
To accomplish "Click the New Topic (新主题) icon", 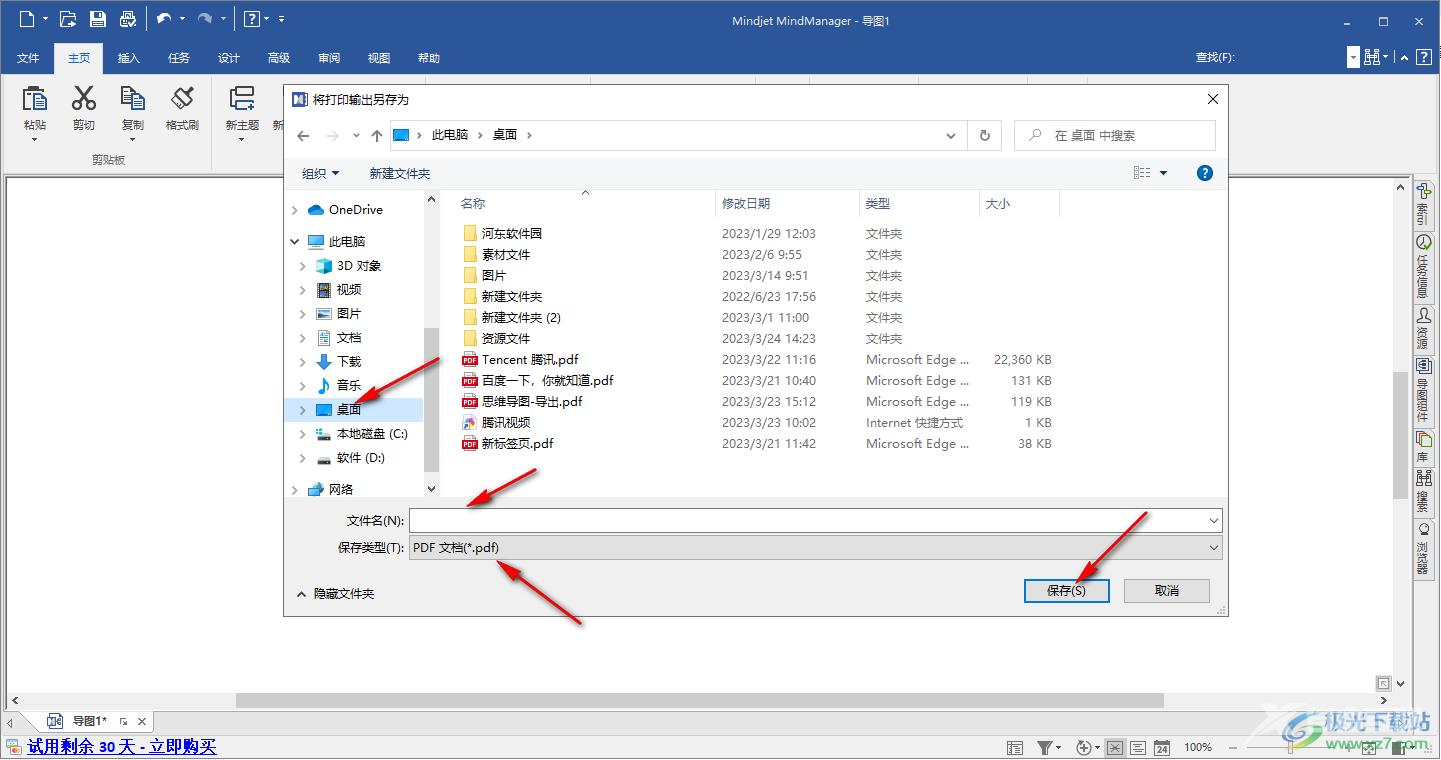I will (242, 98).
